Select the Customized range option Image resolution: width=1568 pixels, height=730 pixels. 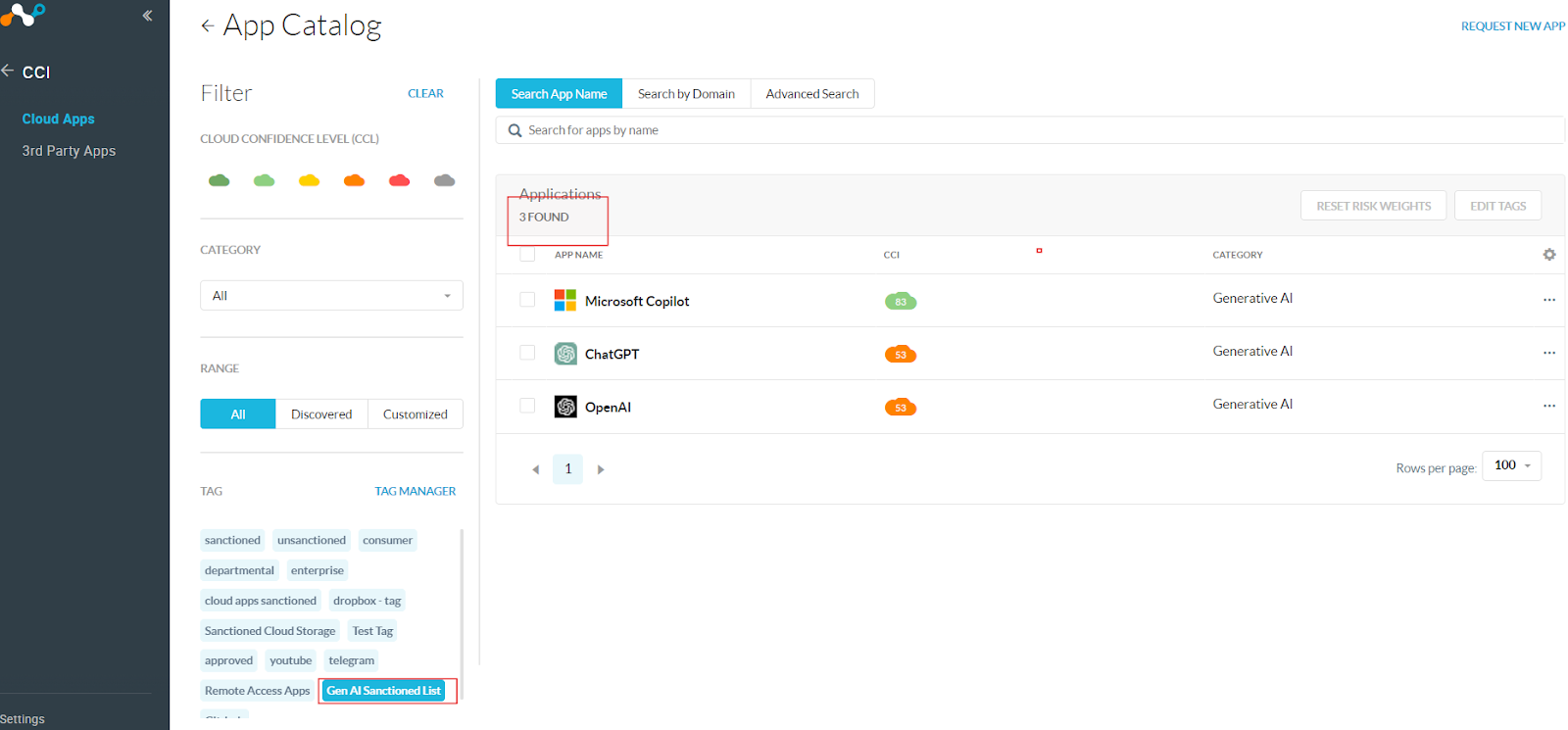pyautogui.click(x=416, y=414)
